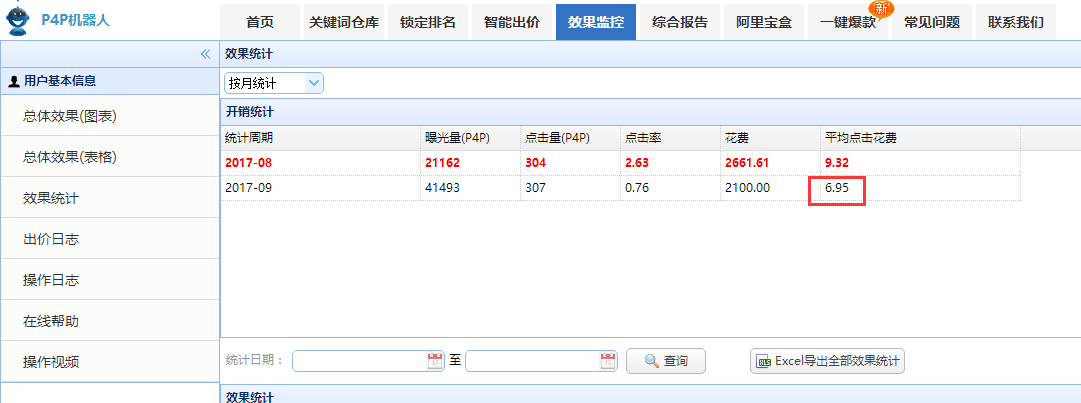
Task: Click the 307 clicks value
Action: click(536, 187)
